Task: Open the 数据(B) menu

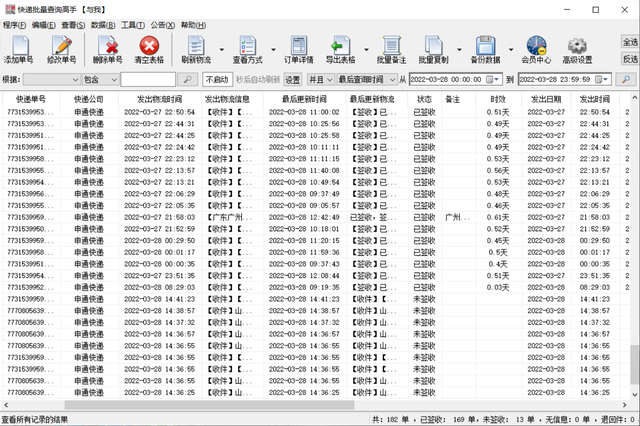Action: click(103, 25)
